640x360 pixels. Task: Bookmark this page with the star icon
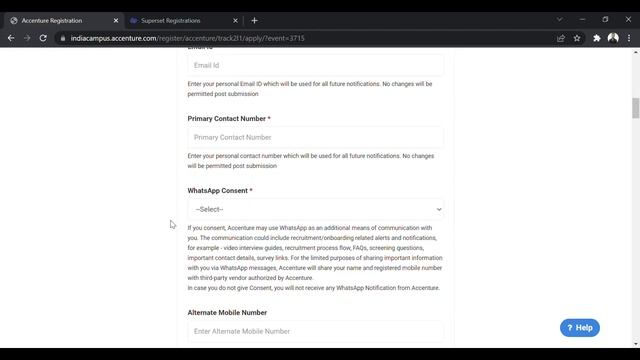(577, 38)
